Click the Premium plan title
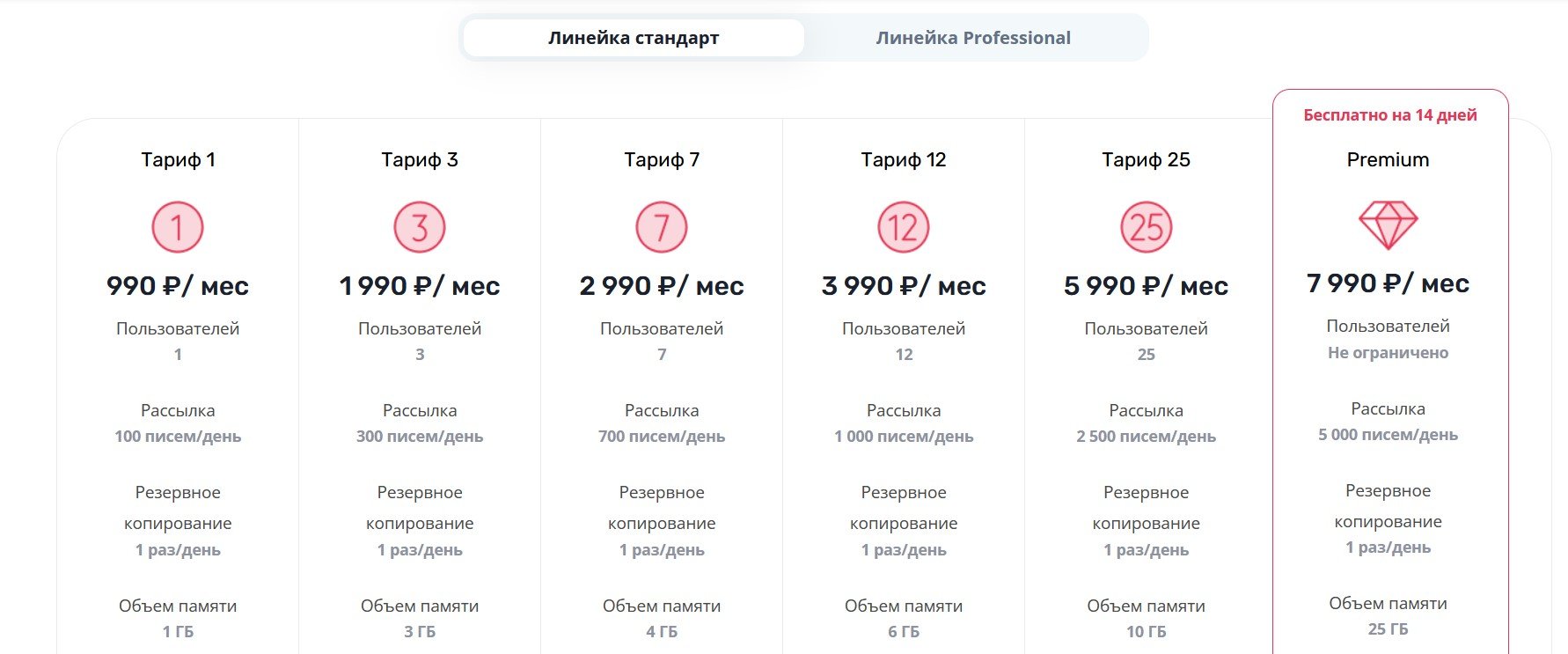This screenshot has height=654, width=1568. tap(1388, 159)
